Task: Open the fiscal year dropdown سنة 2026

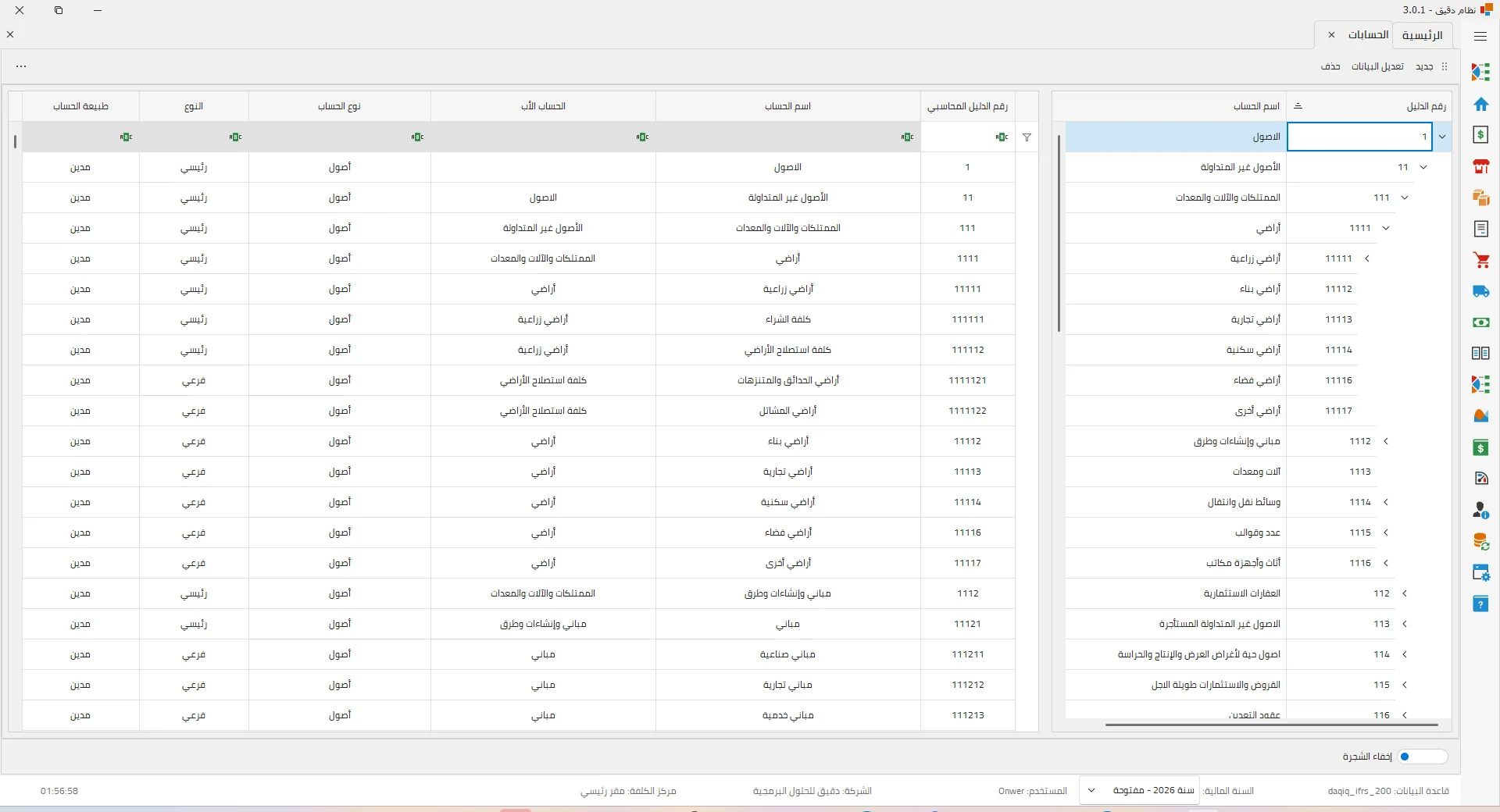Action: click(1138, 791)
